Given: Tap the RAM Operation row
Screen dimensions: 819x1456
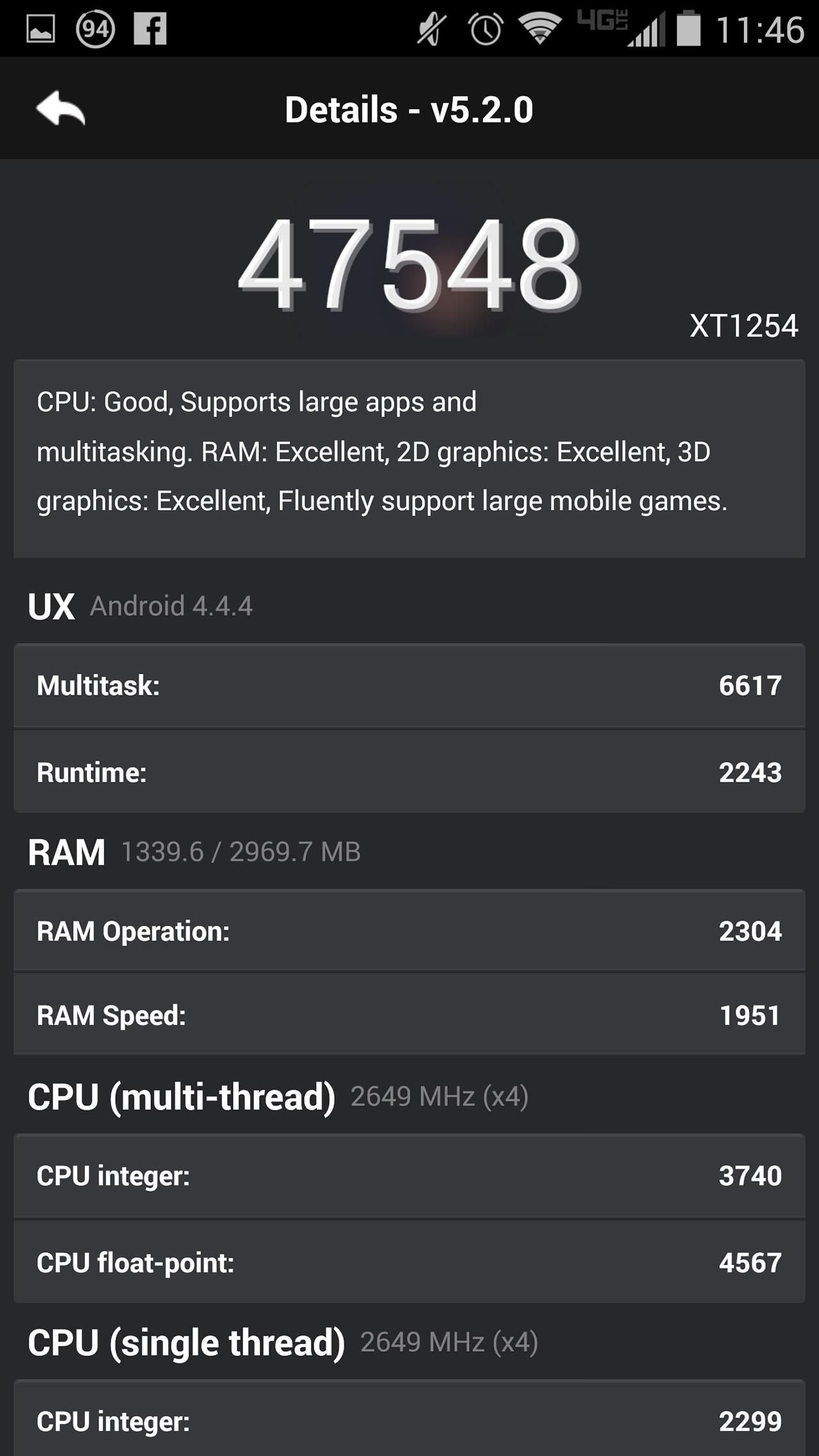Looking at the screenshot, I should (409, 931).
